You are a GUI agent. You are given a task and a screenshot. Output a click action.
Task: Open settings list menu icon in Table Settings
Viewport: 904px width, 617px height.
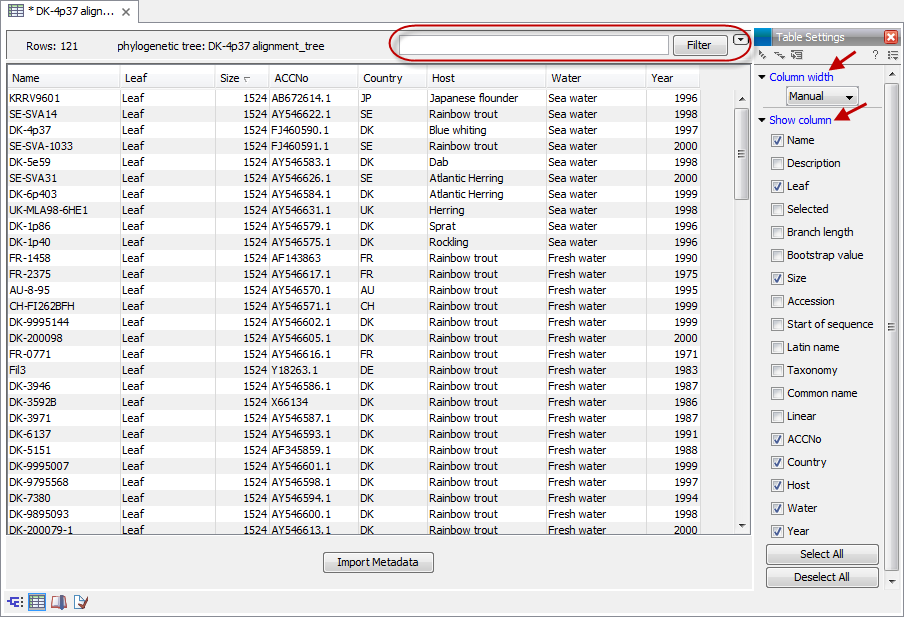click(x=891, y=55)
